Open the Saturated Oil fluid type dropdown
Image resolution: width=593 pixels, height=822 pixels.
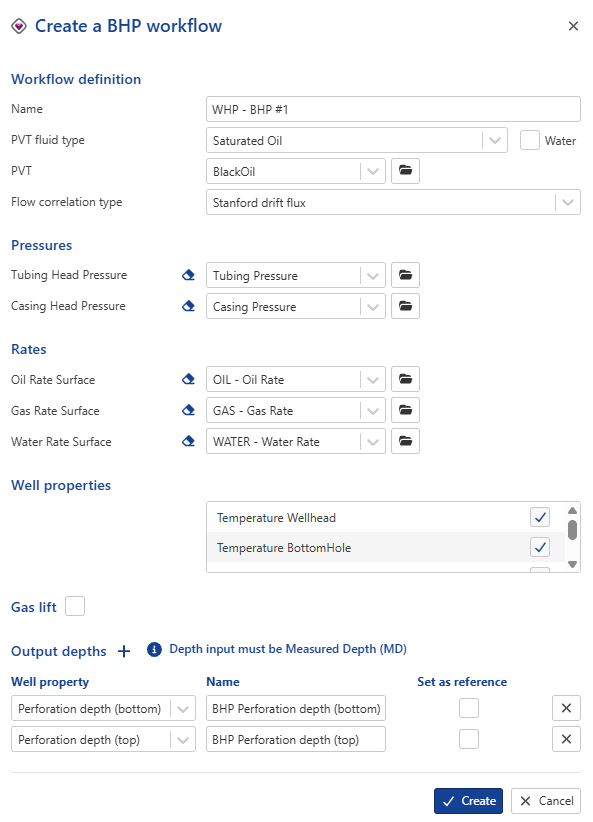point(493,140)
